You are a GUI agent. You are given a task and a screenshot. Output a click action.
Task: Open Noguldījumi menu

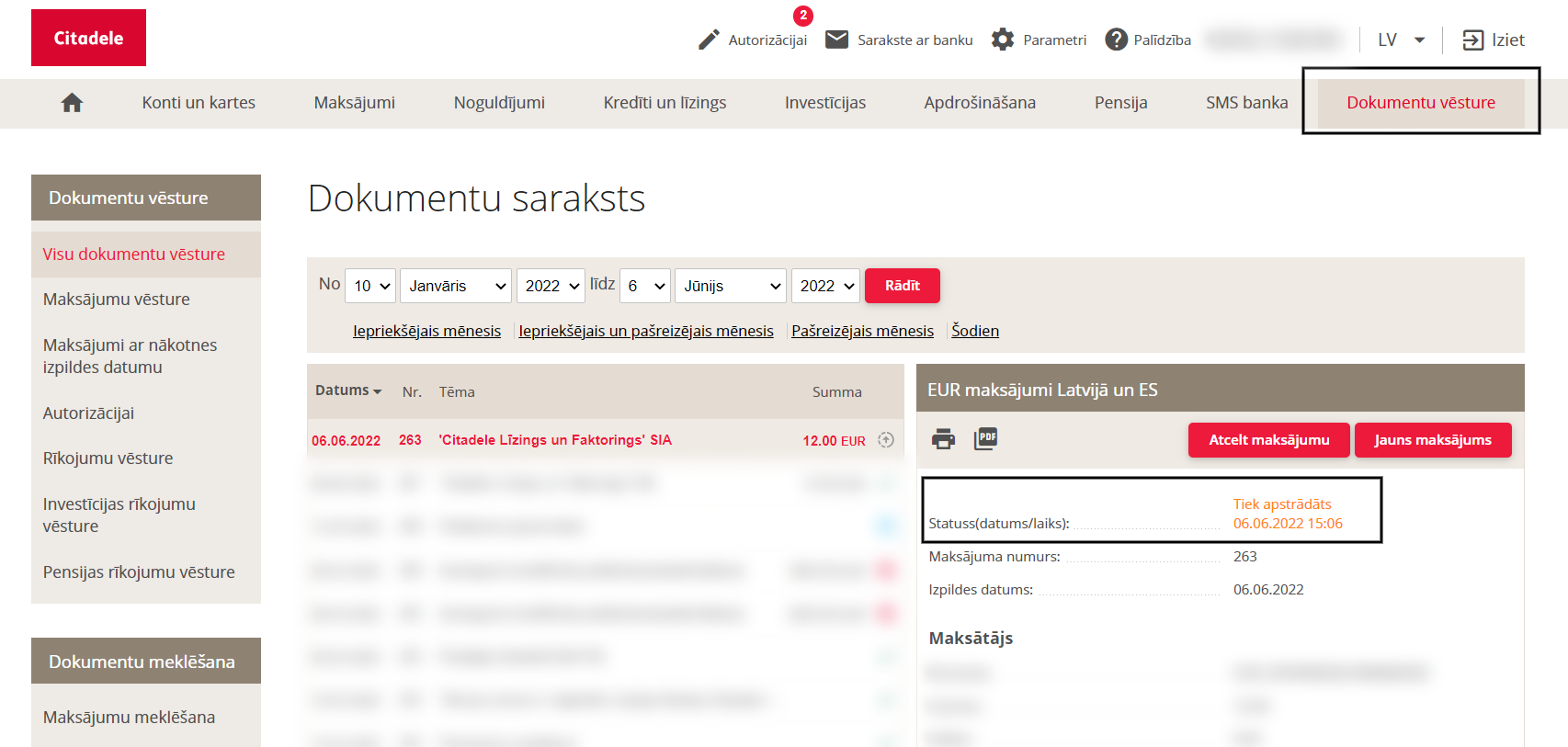499,103
